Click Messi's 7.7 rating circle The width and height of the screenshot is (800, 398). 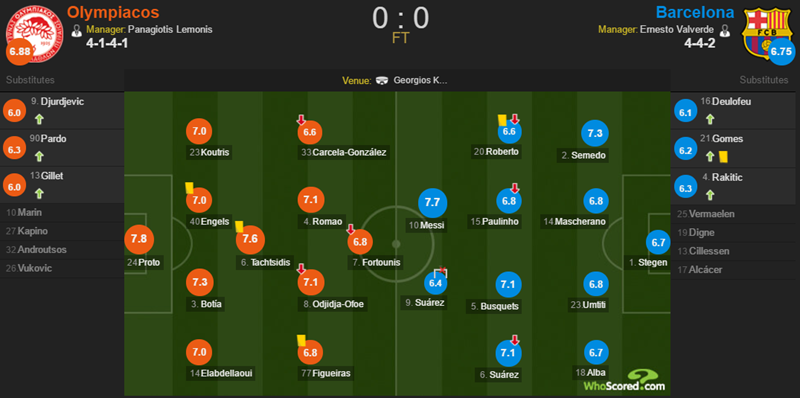432,203
